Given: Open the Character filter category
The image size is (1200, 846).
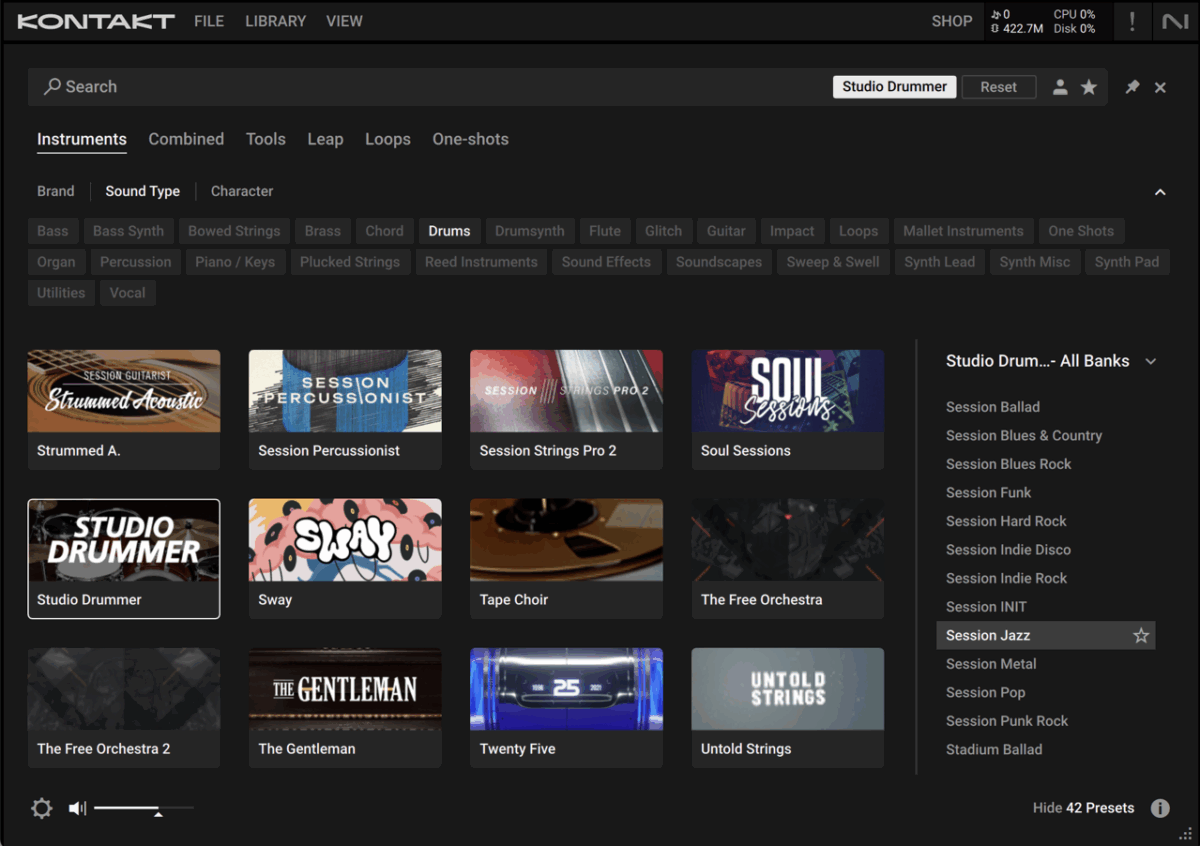Looking at the screenshot, I should tap(242, 191).
